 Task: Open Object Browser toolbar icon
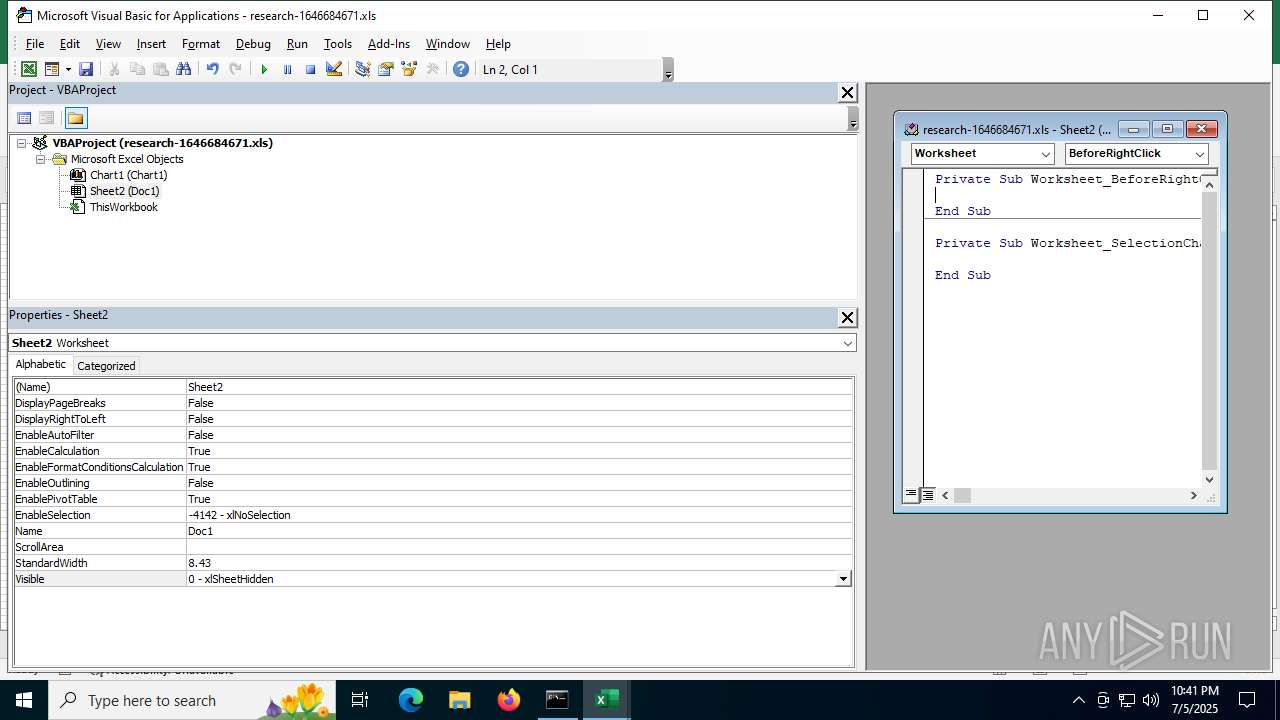[x=408, y=69]
